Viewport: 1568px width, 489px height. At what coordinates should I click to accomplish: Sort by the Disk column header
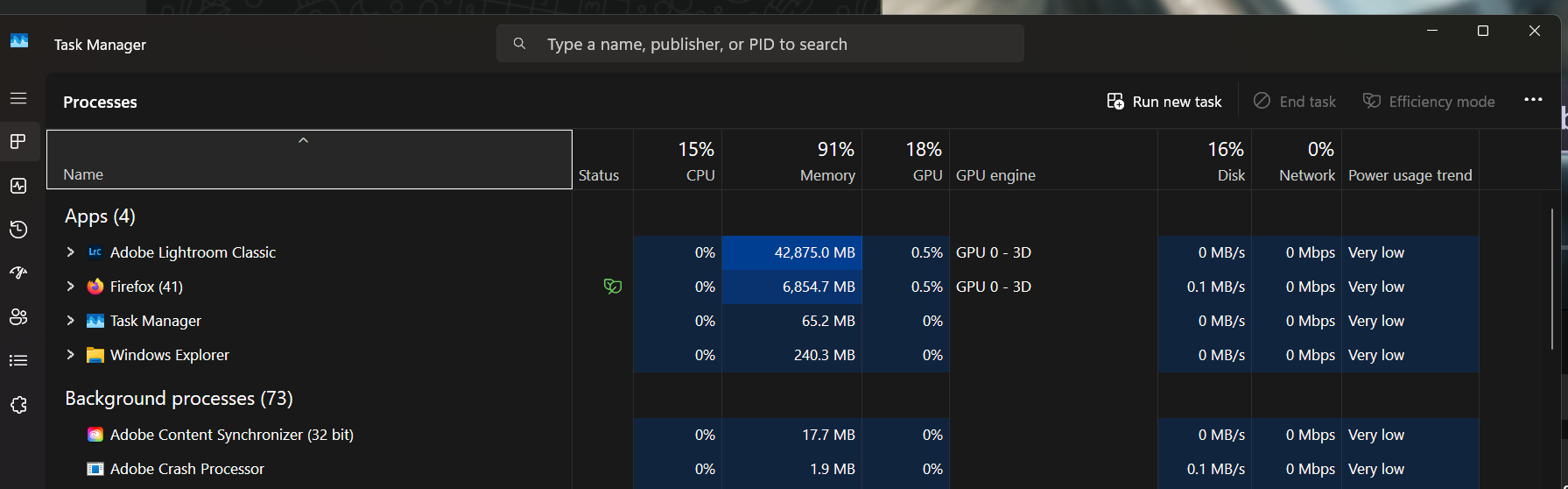point(1205,159)
